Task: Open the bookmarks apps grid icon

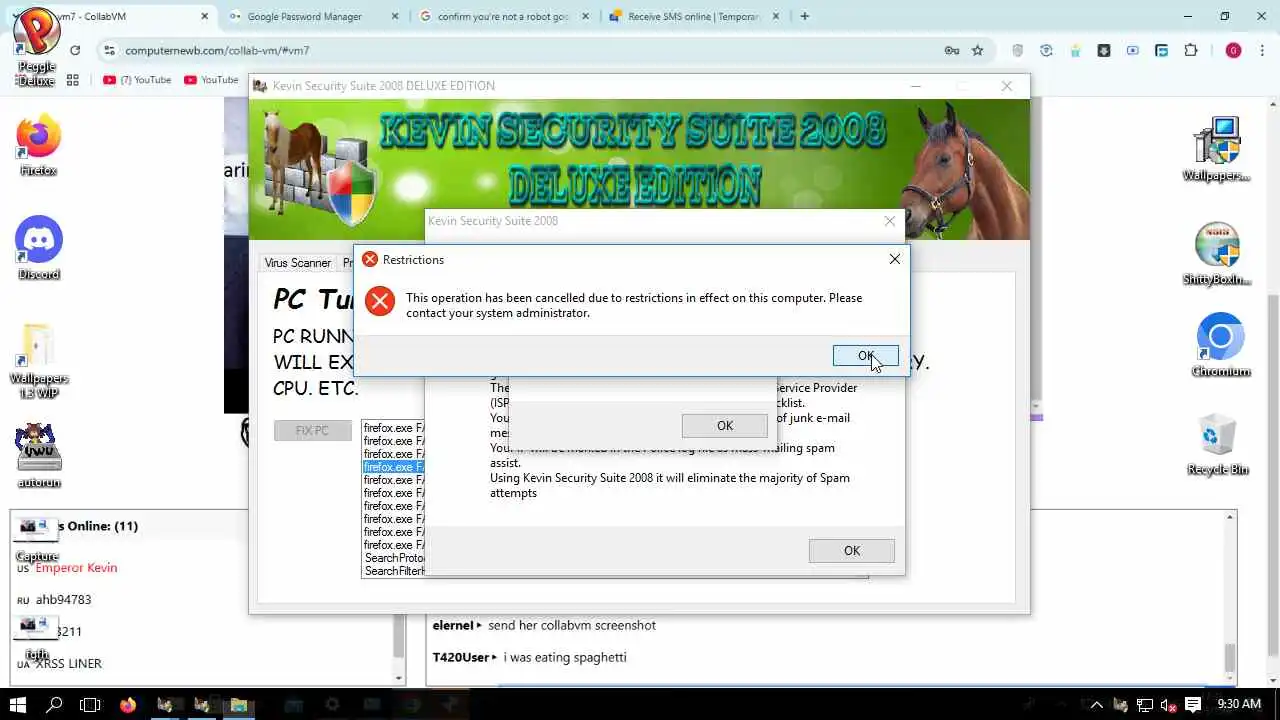Action: tap(72, 80)
